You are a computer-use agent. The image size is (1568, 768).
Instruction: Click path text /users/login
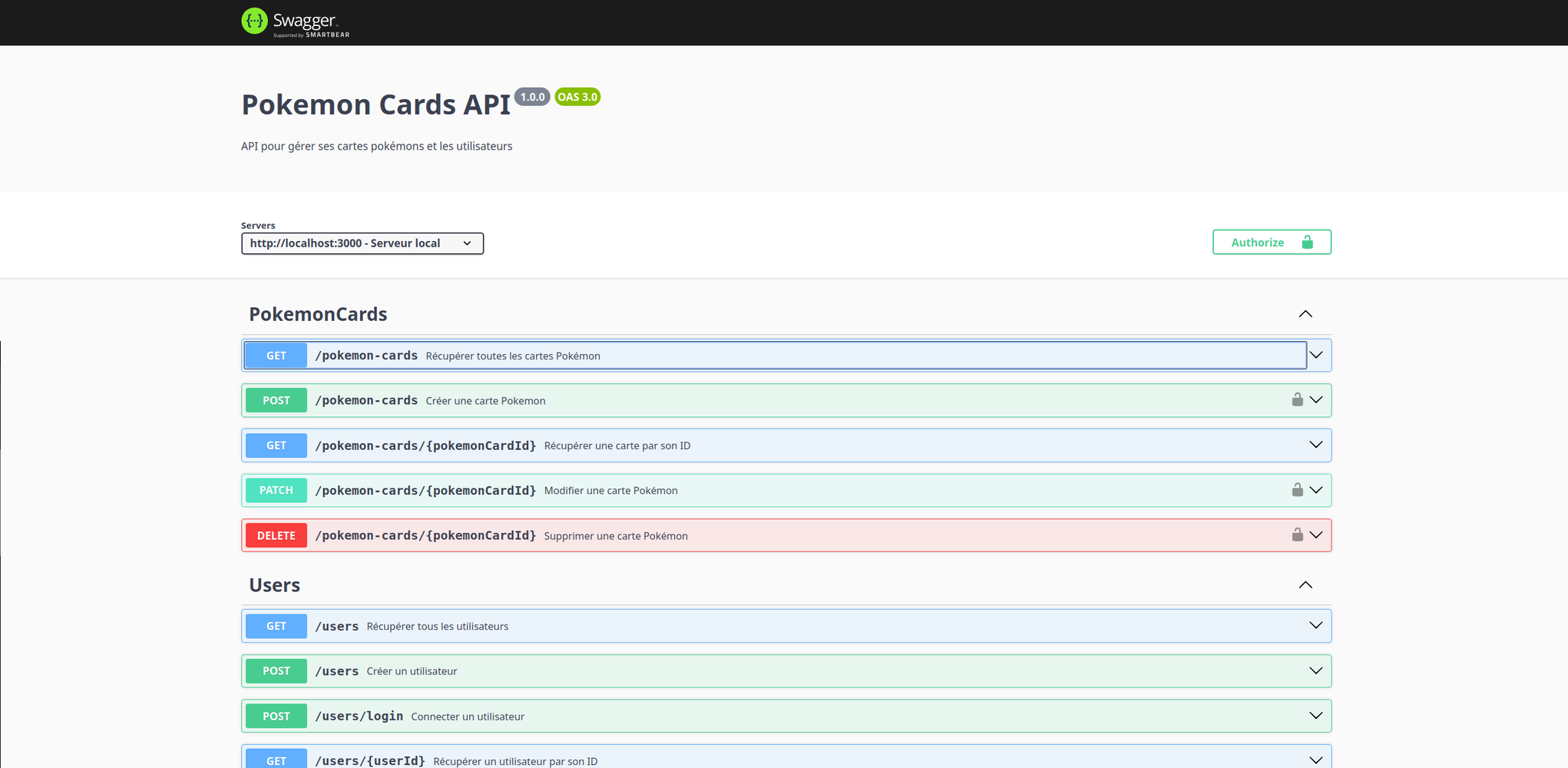click(359, 716)
